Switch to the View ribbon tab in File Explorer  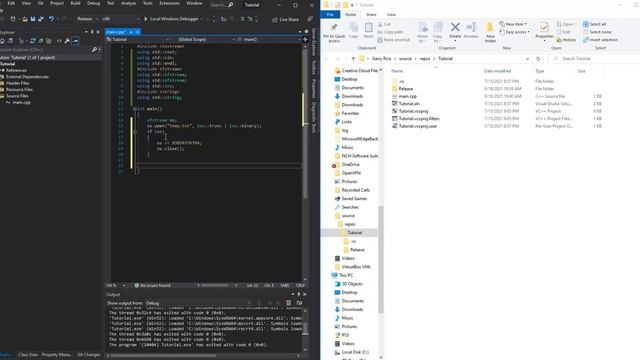tap(391, 14)
